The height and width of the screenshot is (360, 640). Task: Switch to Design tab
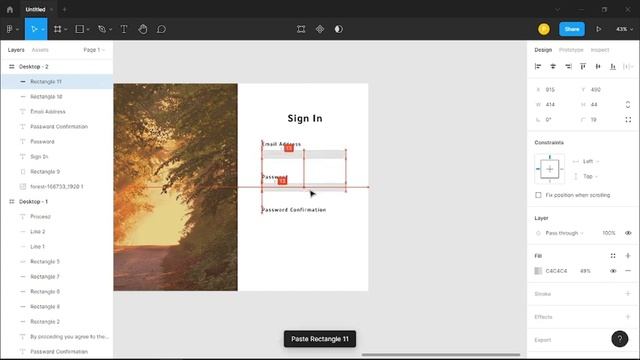point(543,50)
